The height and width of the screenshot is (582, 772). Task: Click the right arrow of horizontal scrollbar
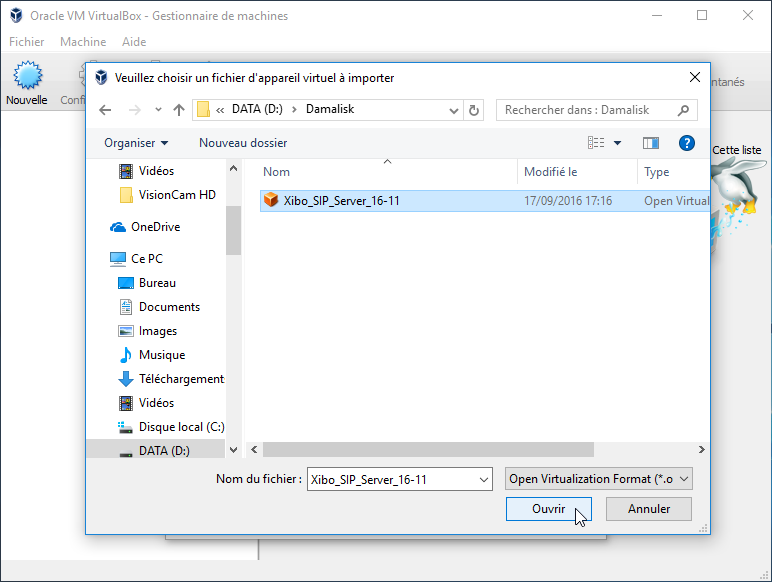[x=702, y=450]
